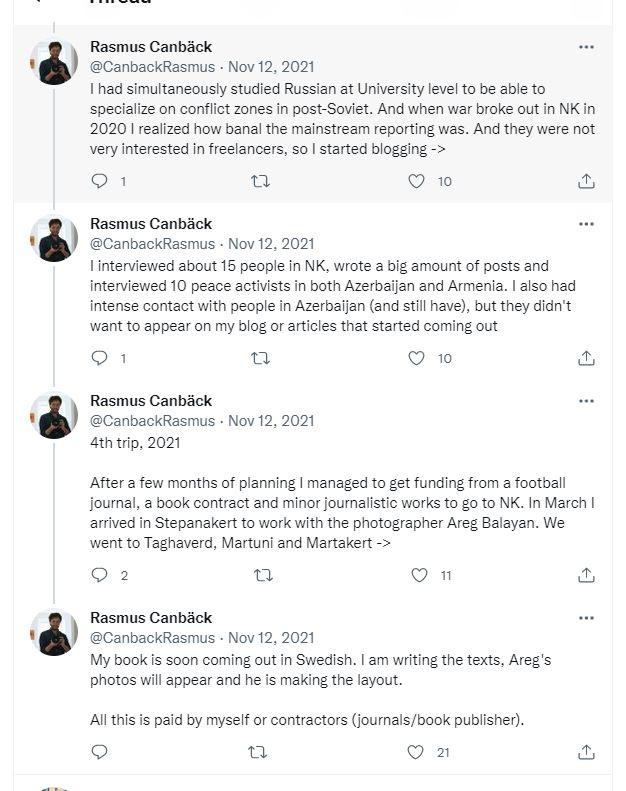This screenshot has width=626, height=791.
Task: Like the tweet about the Swedish book
Action: coord(415,752)
